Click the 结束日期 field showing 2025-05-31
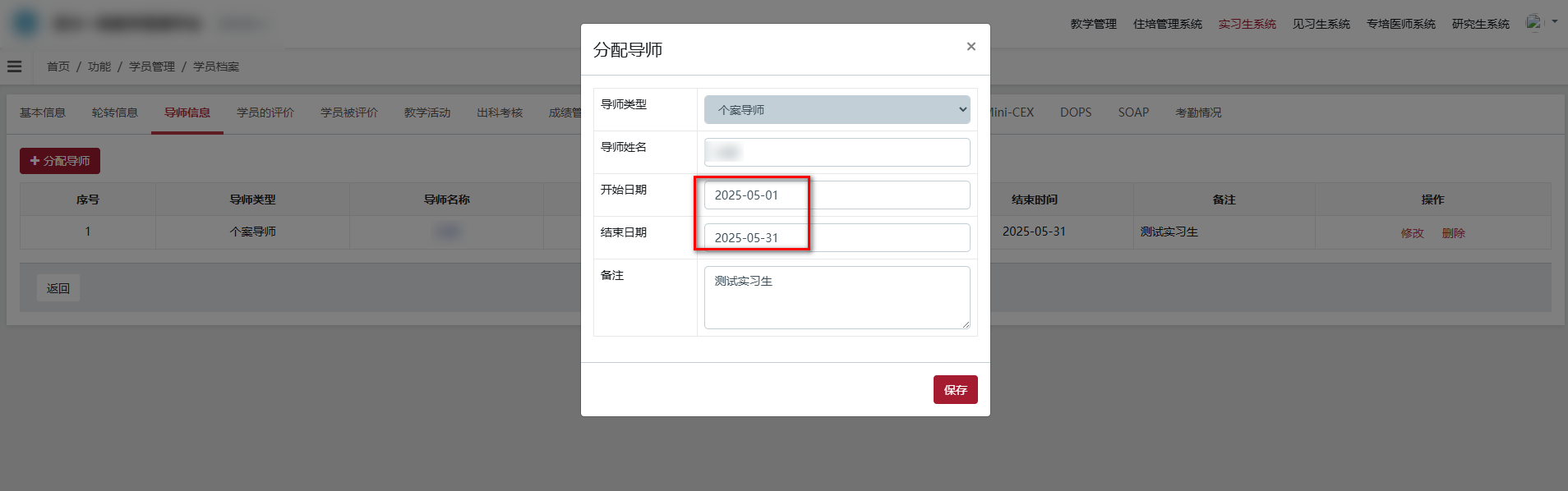The width and height of the screenshot is (1568, 491). pyautogui.click(x=837, y=238)
